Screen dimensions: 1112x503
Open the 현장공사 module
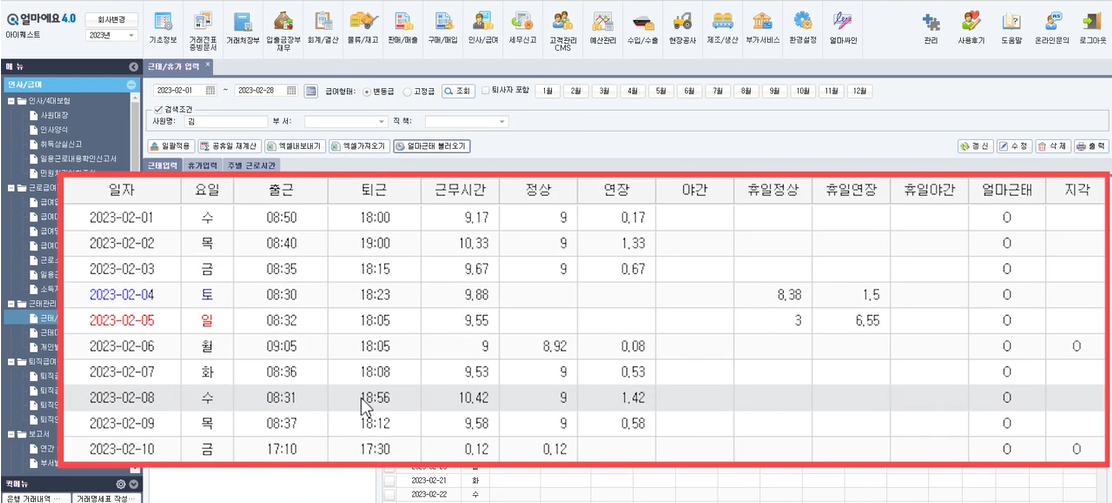(x=683, y=27)
